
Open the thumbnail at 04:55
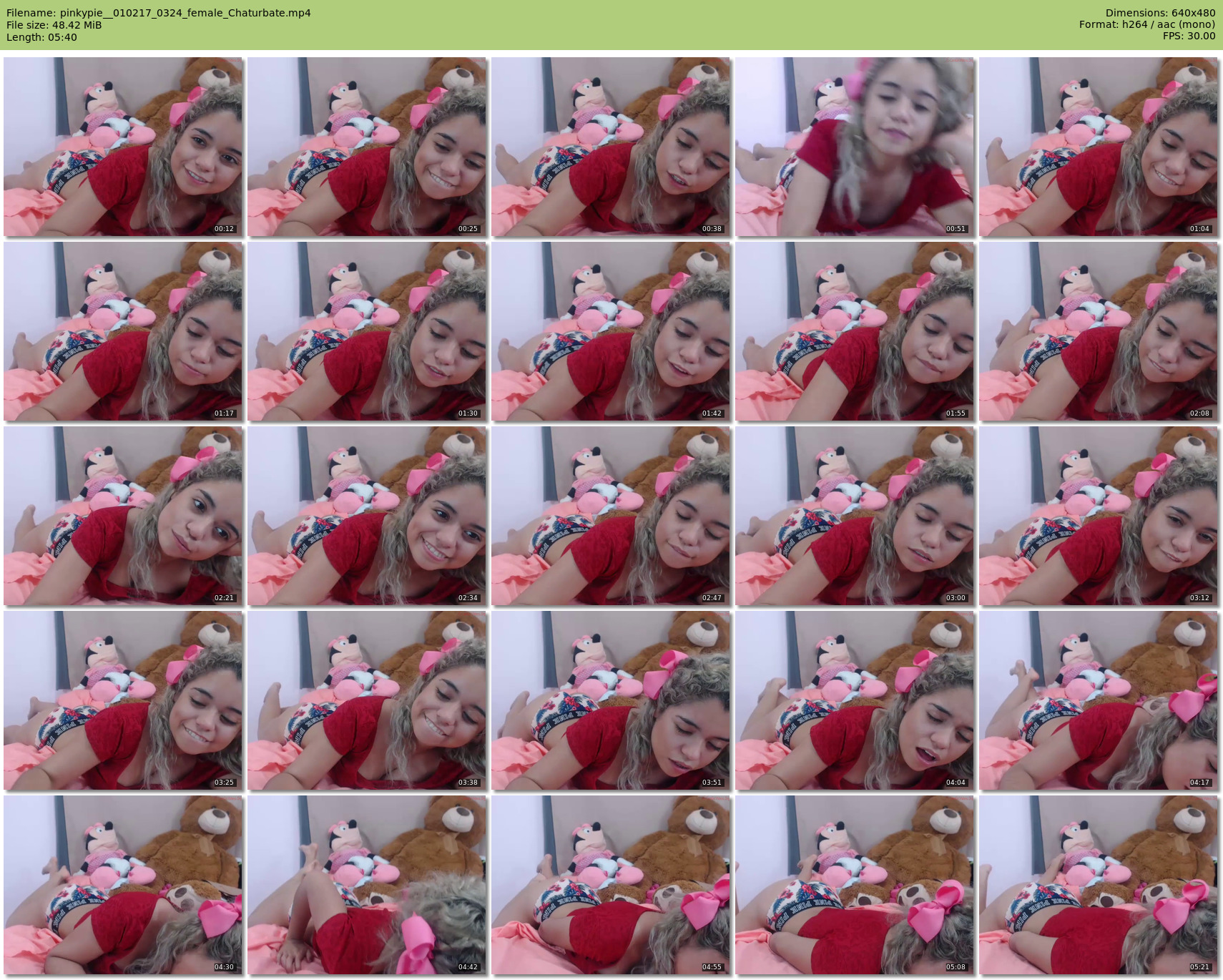(x=611, y=885)
